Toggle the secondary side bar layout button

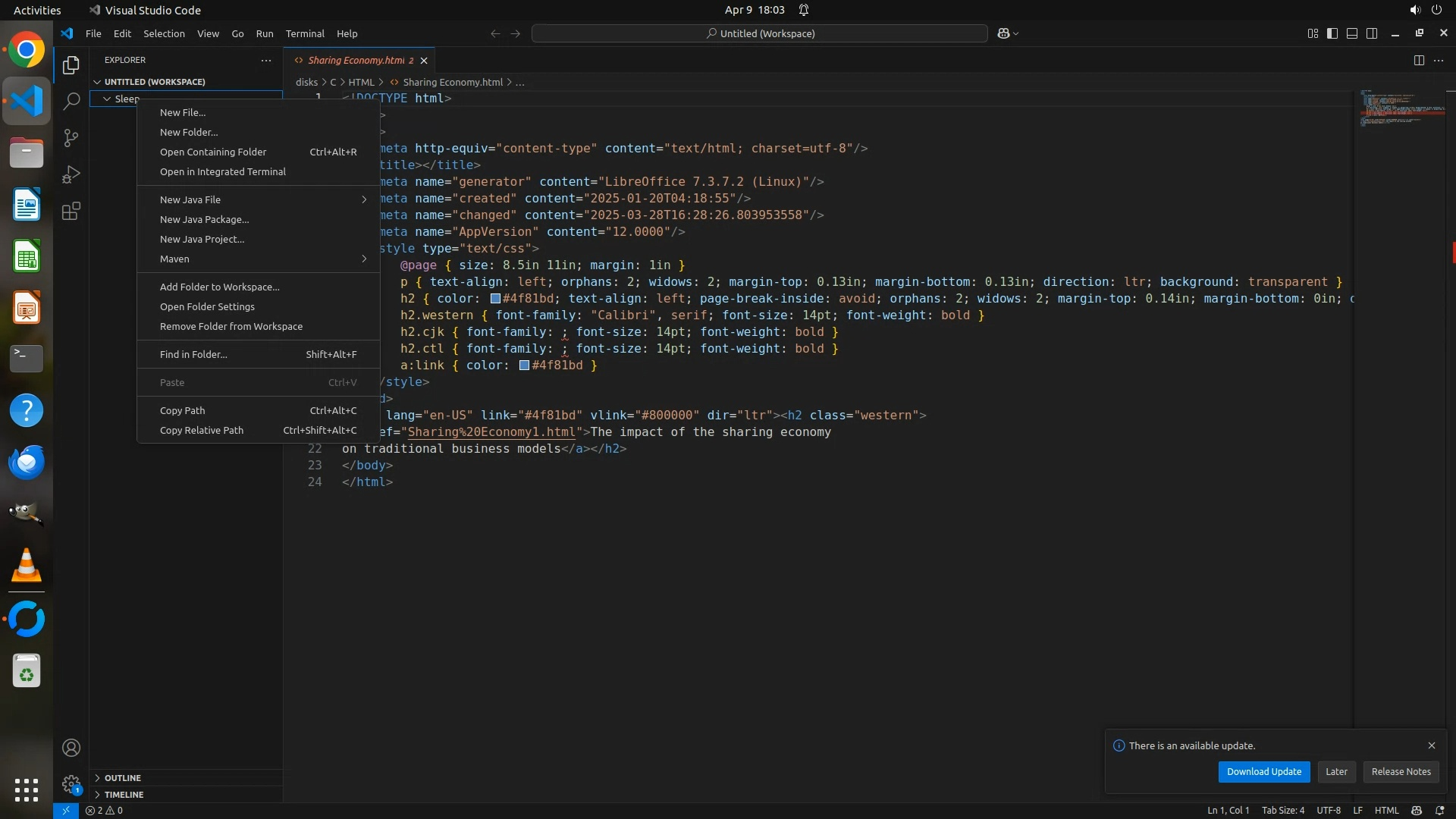click(x=1372, y=33)
